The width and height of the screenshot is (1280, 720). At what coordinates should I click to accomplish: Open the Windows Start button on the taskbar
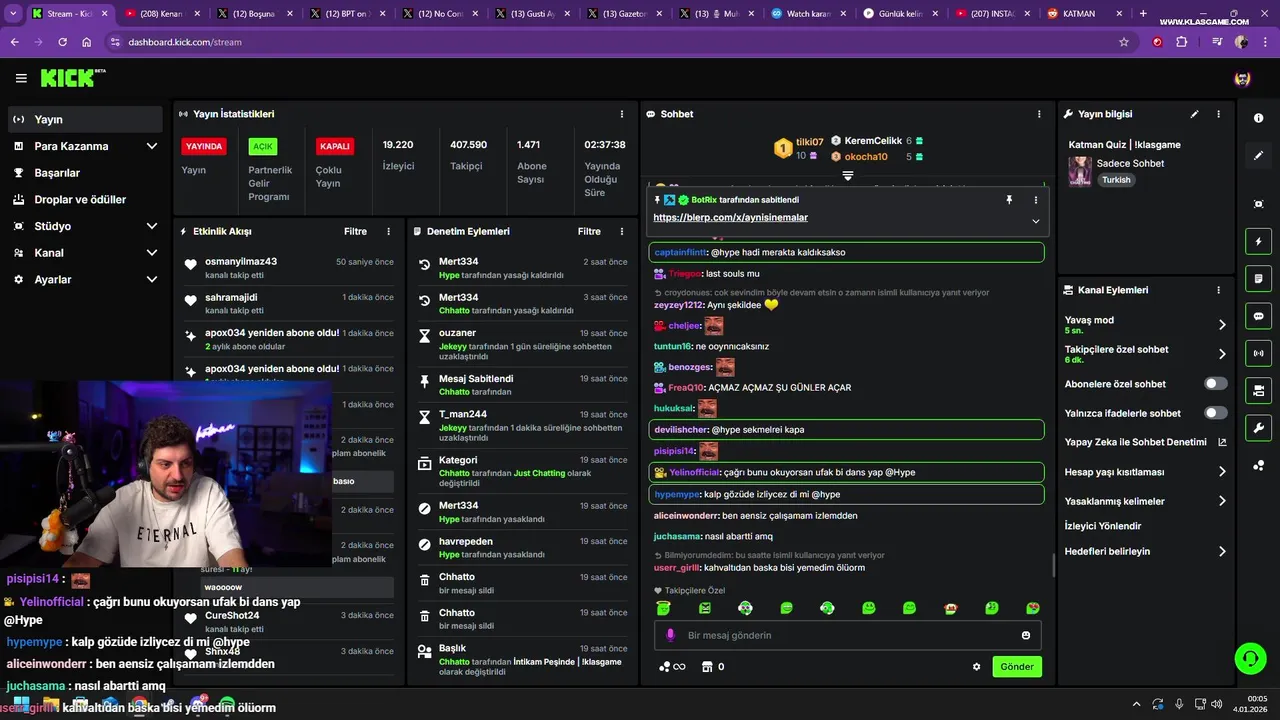coord(20,705)
